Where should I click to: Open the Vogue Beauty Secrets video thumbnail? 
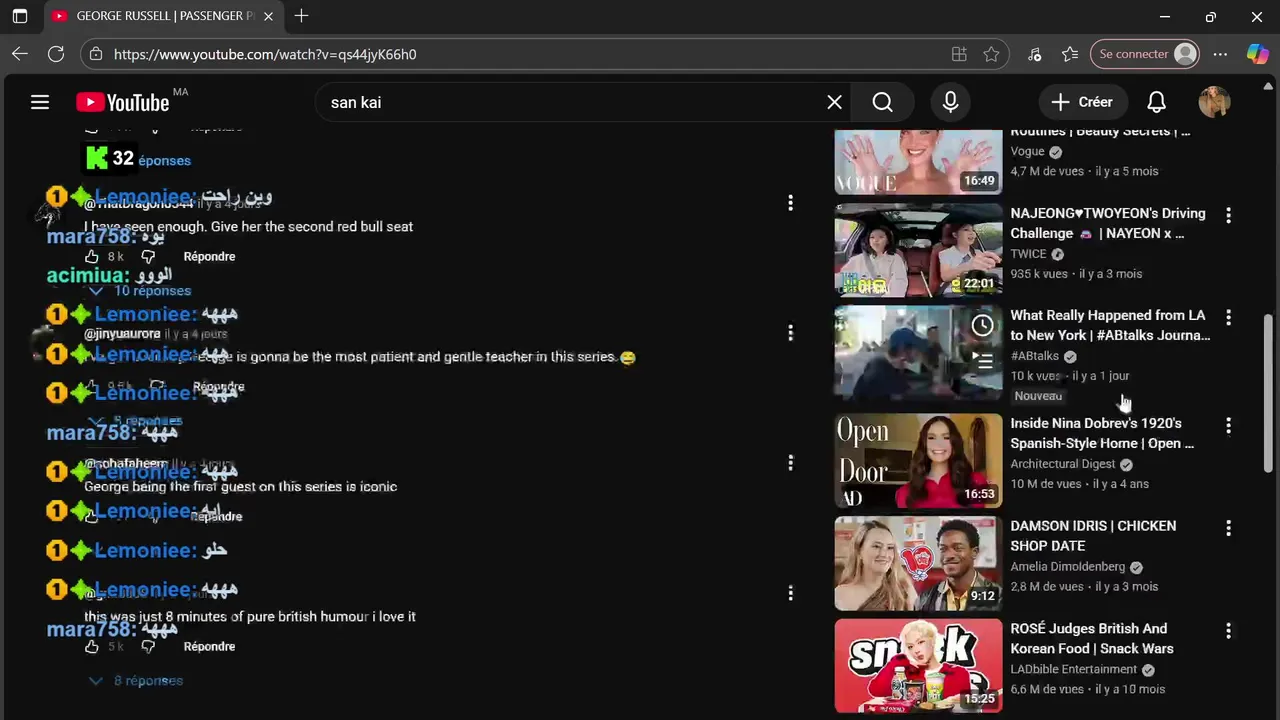point(918,160)
